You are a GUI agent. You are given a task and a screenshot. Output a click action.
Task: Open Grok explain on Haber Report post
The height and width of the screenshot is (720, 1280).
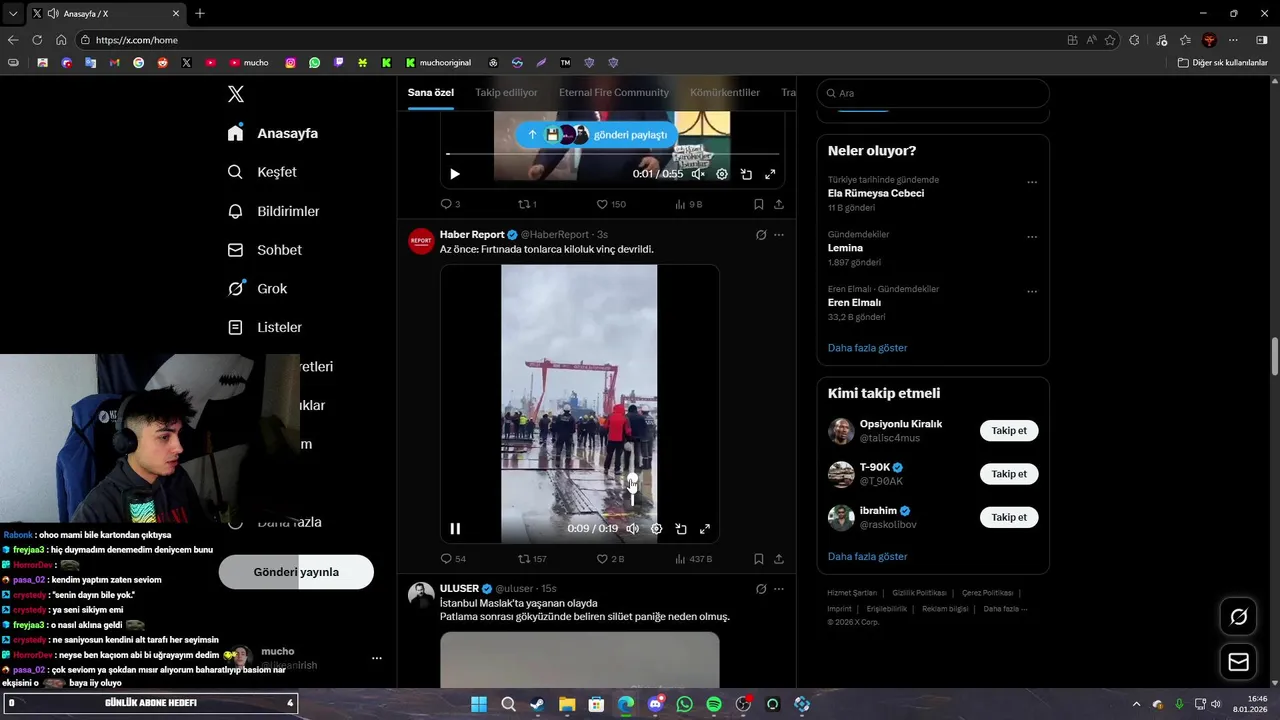point(761,235)
